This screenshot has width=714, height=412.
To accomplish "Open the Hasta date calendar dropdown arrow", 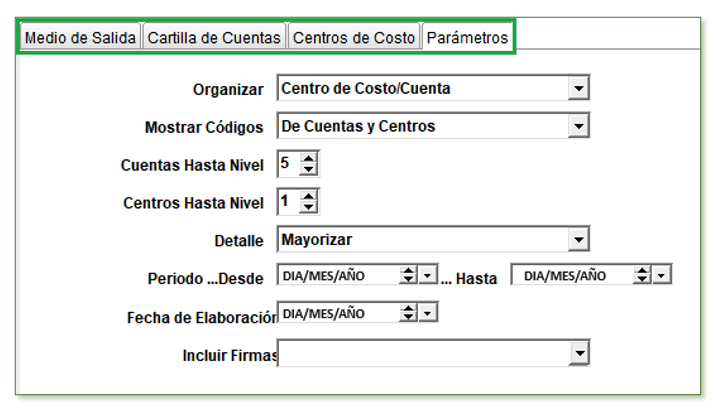I will click(662, 275).
